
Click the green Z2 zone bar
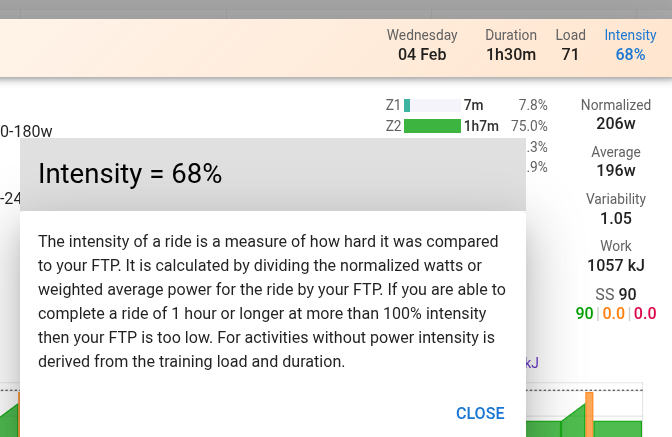432,126
